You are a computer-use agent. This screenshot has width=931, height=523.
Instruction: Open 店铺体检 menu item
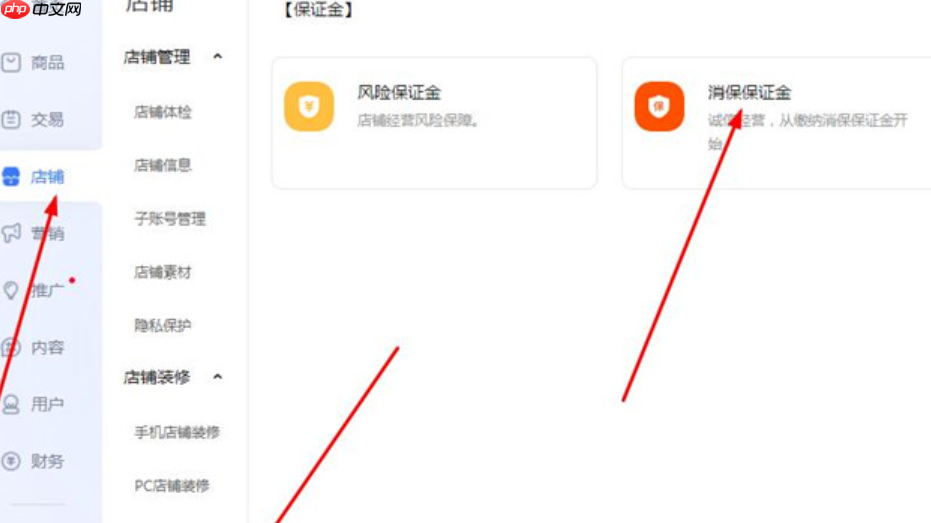163,112
